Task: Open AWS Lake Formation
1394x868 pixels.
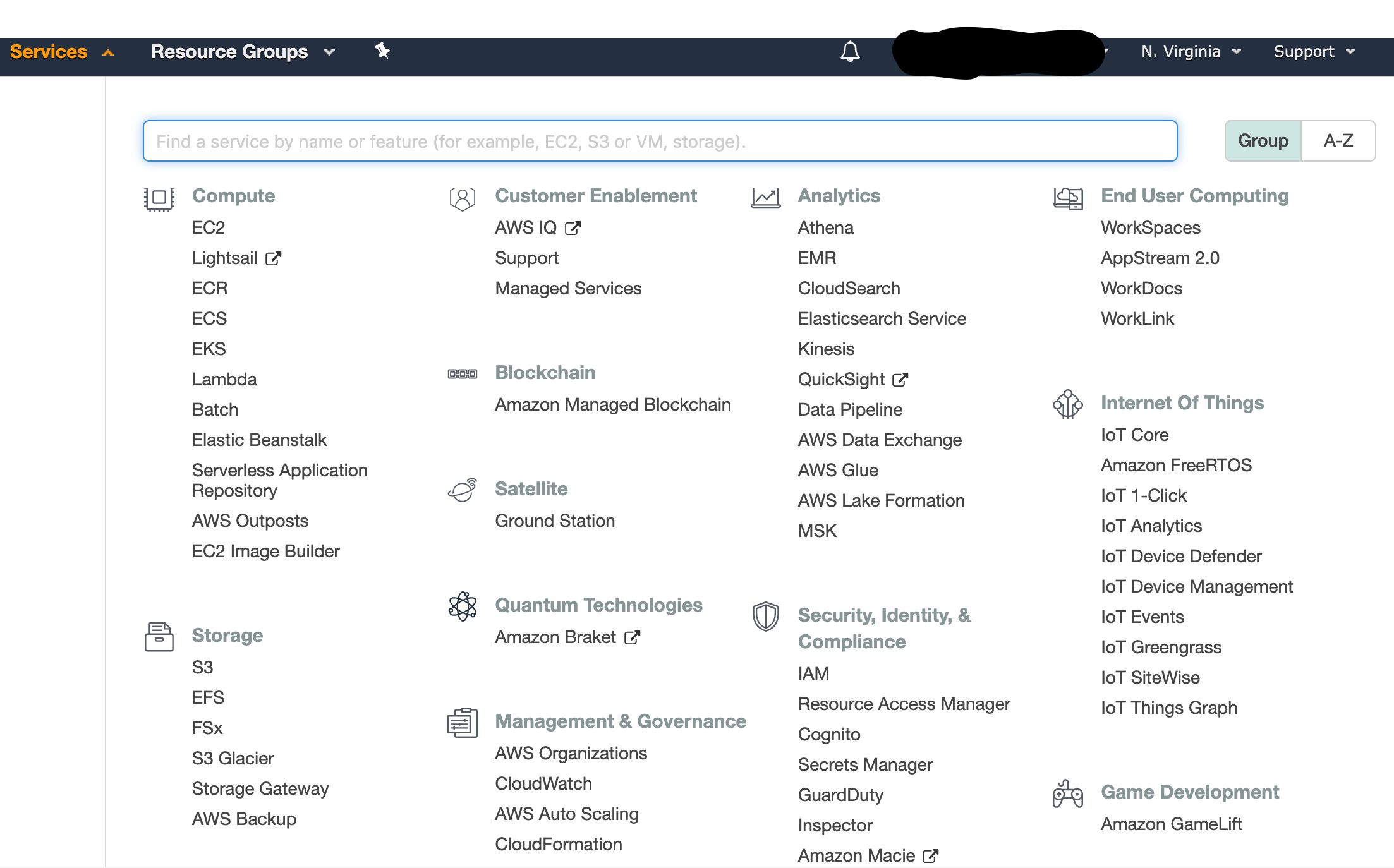Action: pos(881,500)
